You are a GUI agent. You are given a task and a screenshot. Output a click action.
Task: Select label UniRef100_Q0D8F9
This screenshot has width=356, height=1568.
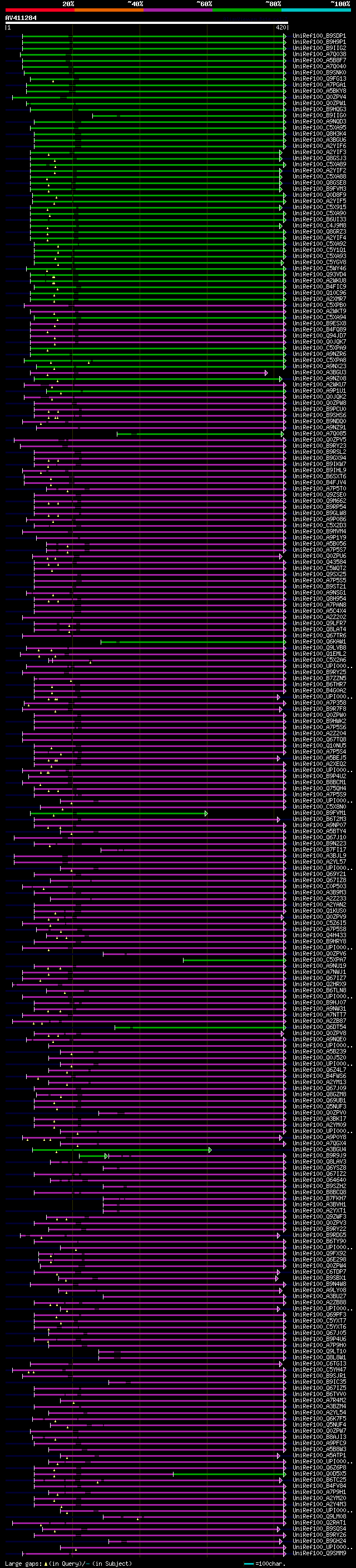pos(319,195)
